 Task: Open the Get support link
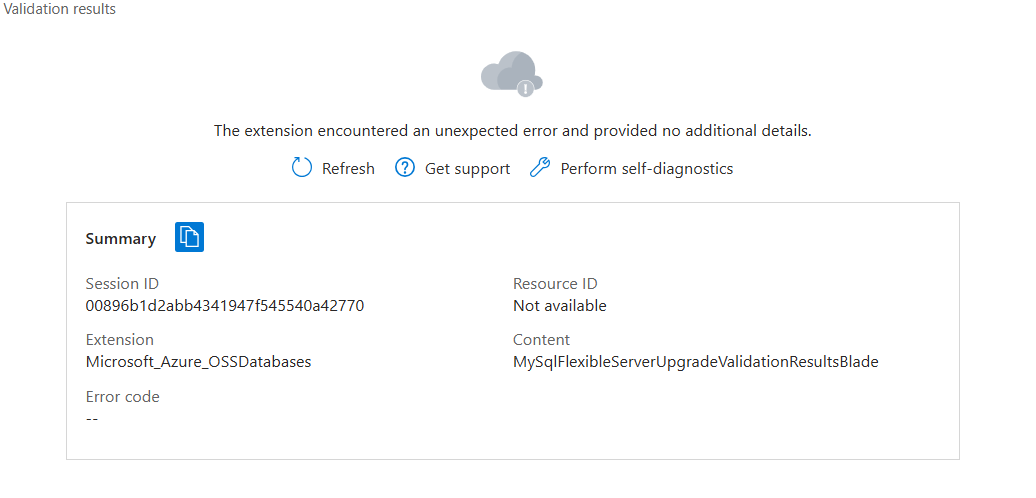point(467,169)
